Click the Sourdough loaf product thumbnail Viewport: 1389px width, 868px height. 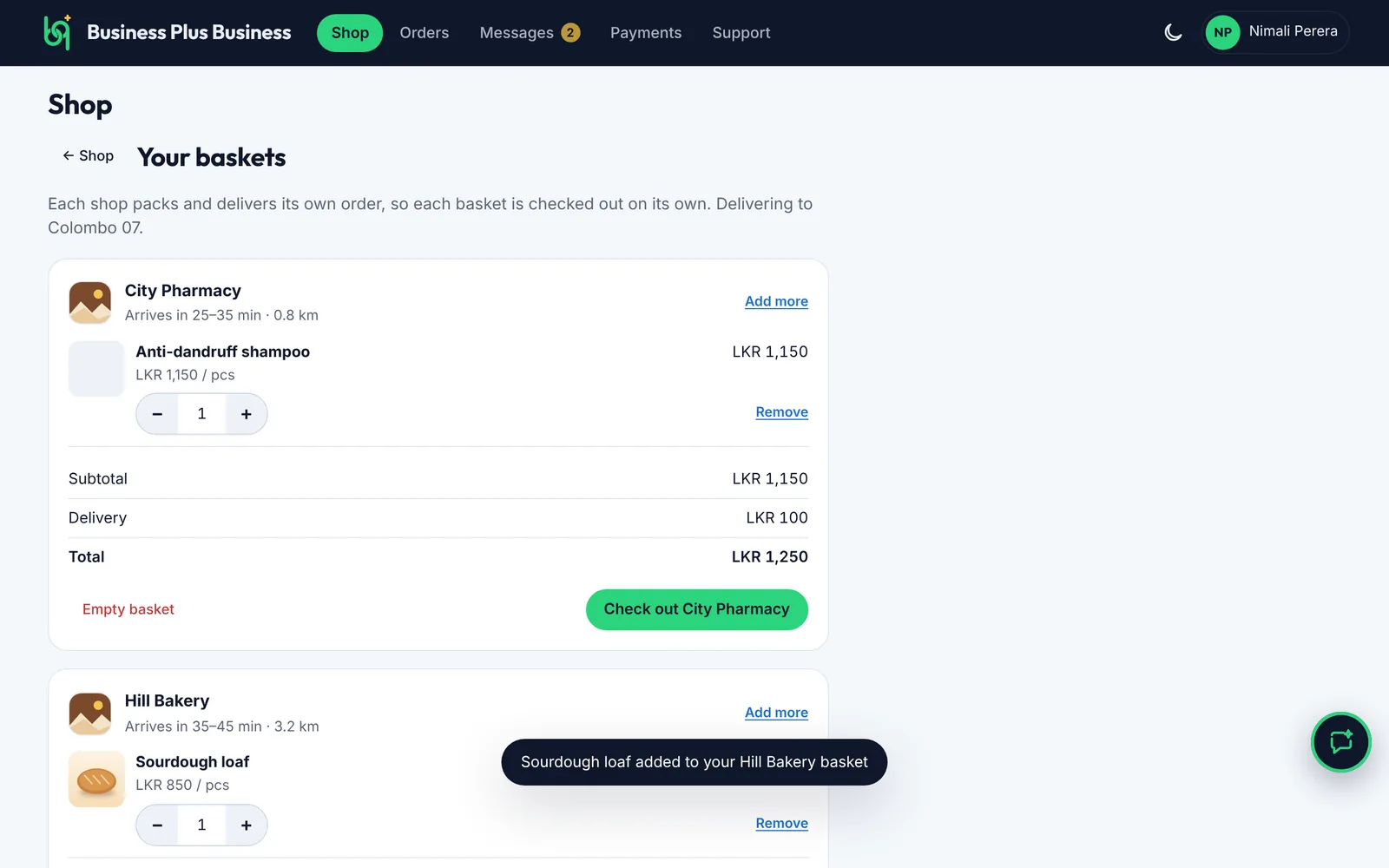tap(96, 779)
